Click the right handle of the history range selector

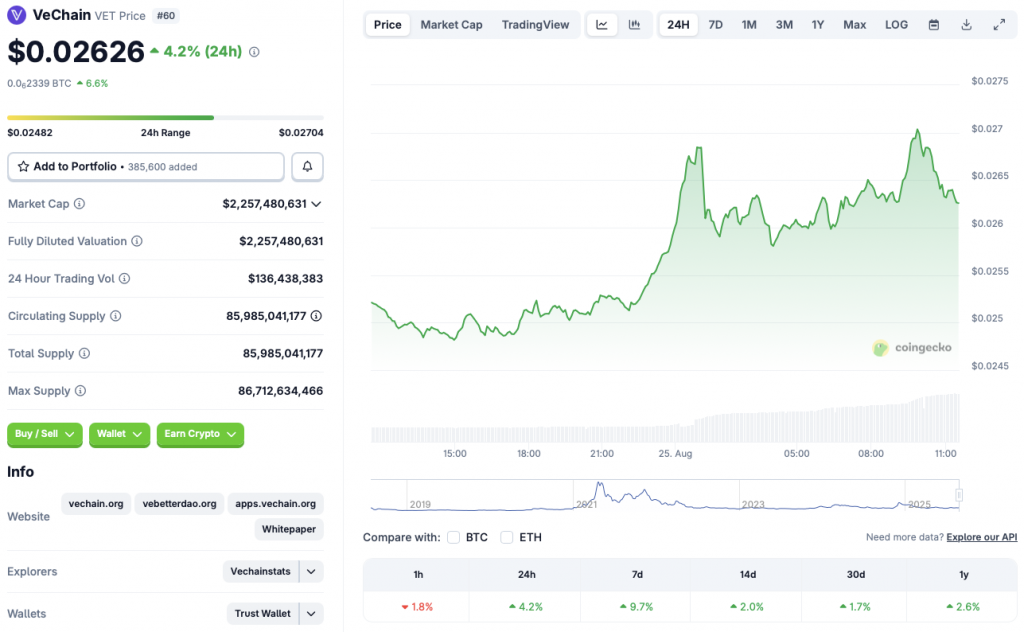(x=959, y=494)
